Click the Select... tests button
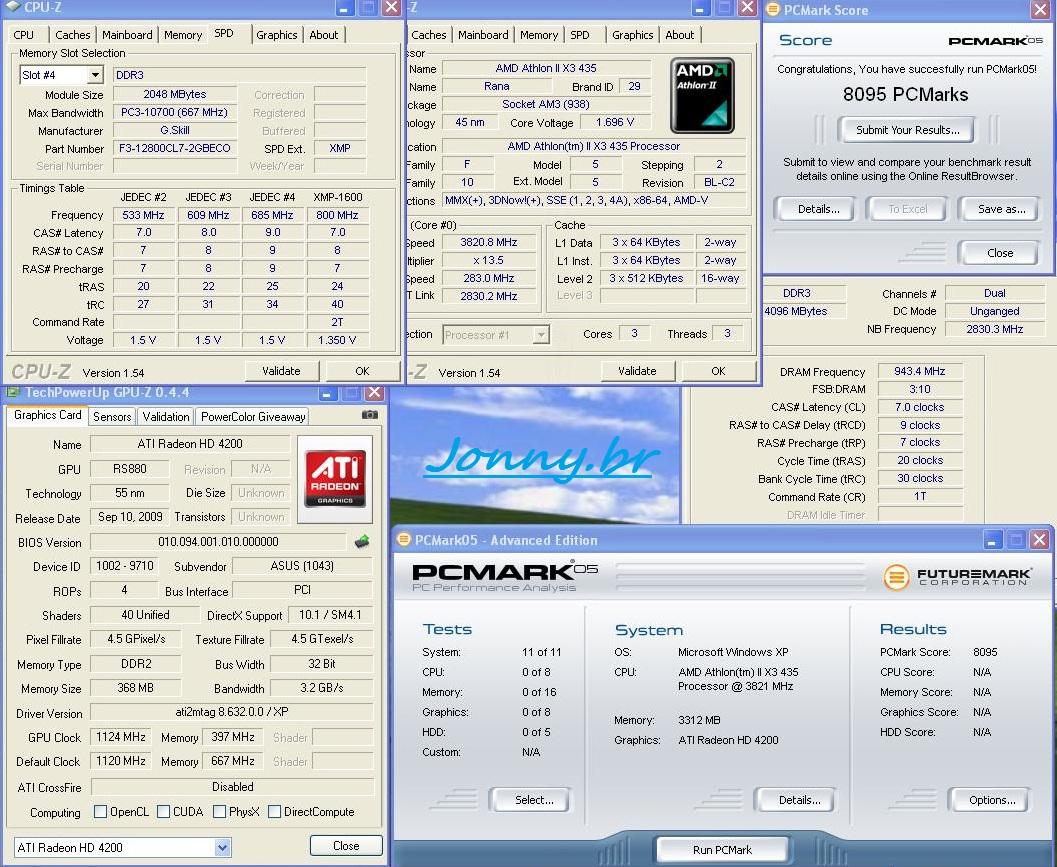Image resolution: width=1057 pixels, height=867 pixels. point(533,800)
